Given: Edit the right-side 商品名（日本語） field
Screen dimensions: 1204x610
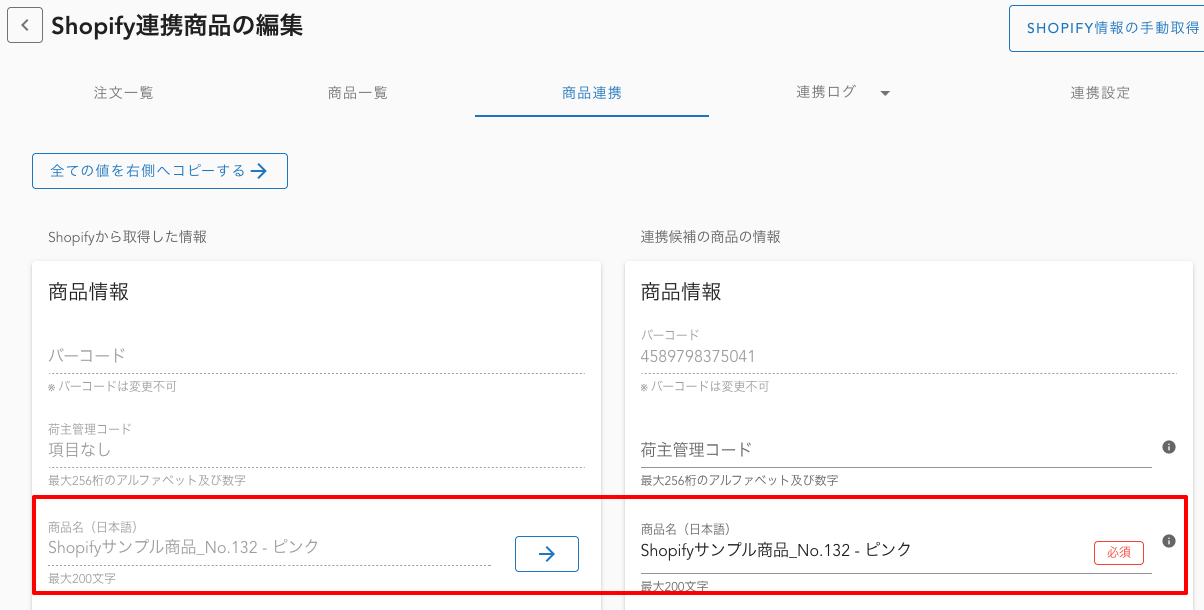Looking at the screenshot, I should tap(860, 549).
